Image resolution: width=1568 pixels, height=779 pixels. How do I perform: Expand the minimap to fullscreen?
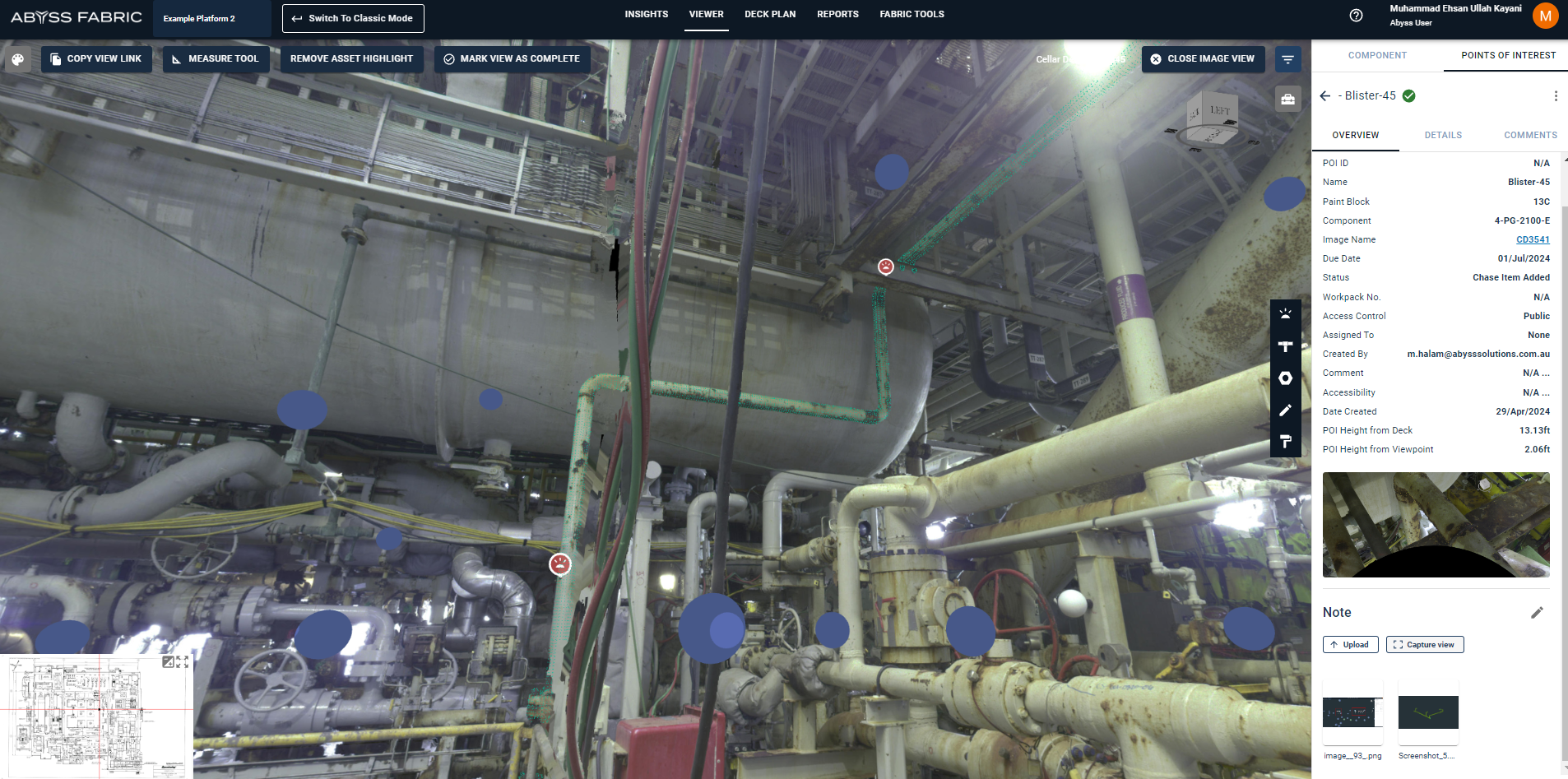point(183,662)
